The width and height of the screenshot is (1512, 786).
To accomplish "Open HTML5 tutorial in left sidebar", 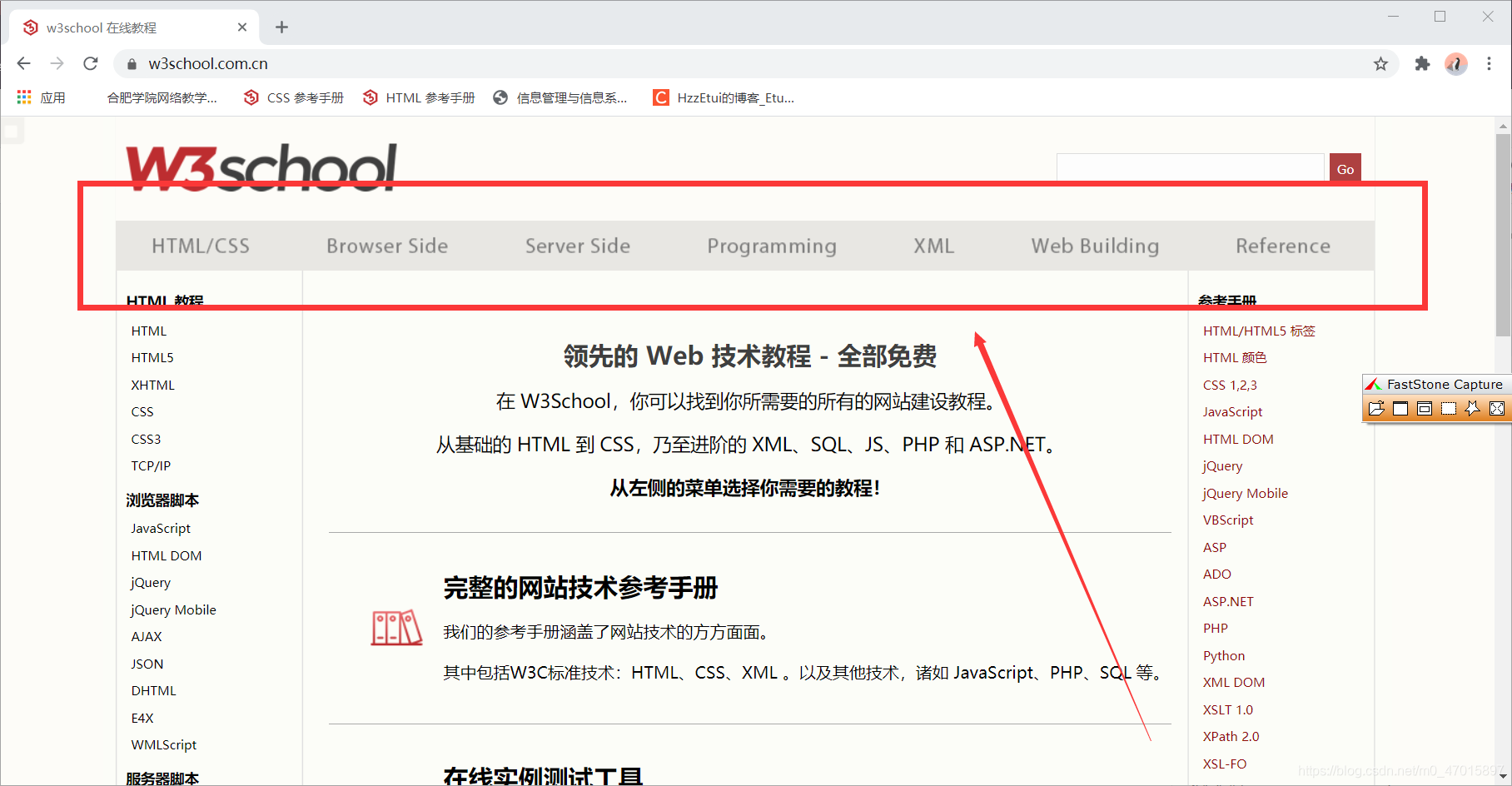I will (x=152, y=358).
